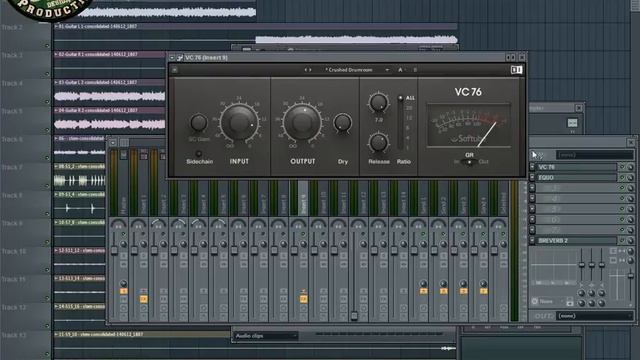Open FX panel OUT (none) dropdown

tap(595, 316)
